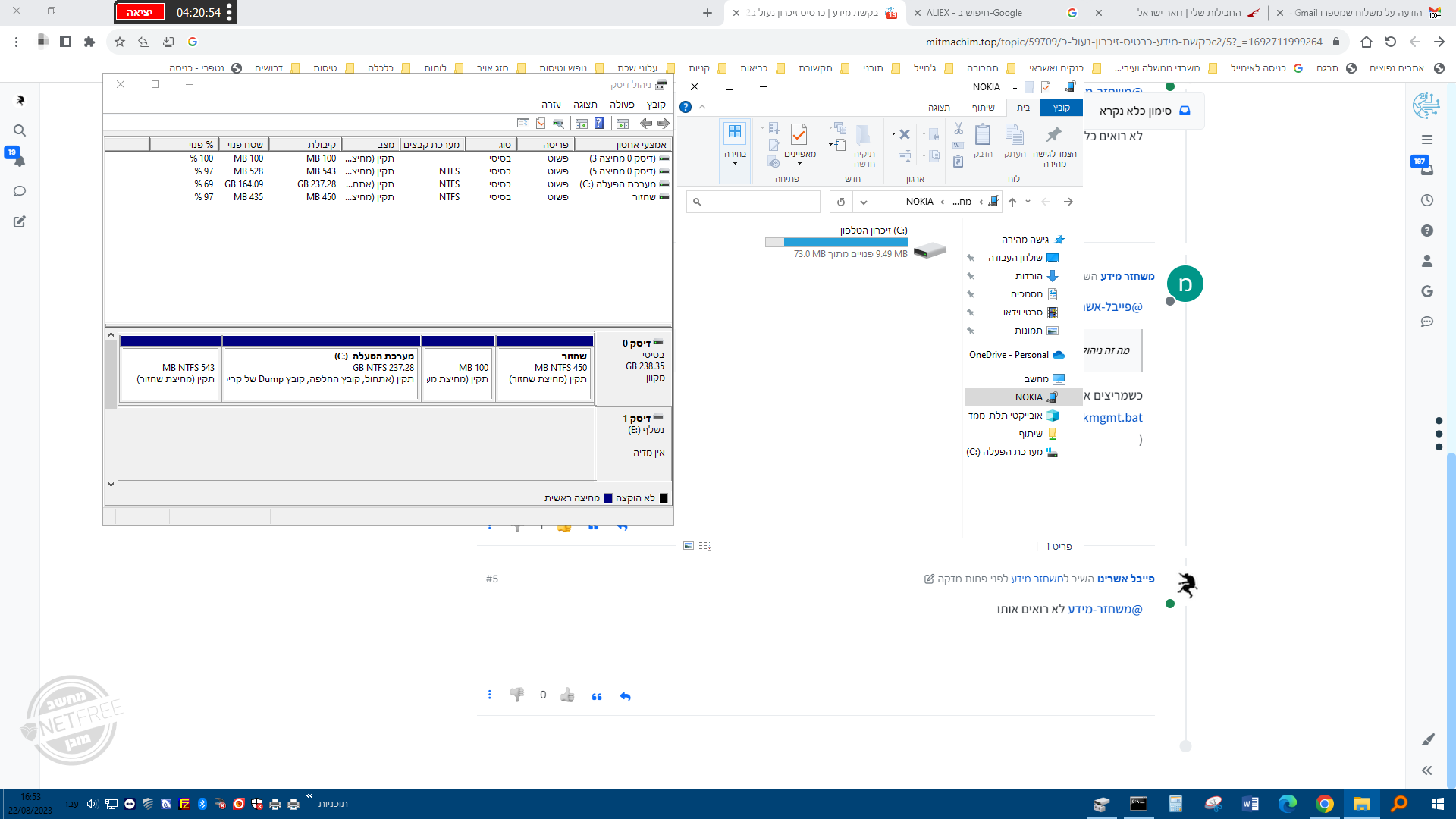The image size is (1456, 819).
Task: Click the properties sheet icon in Disk Management toolbar
Action: click(x=541, y=123)
